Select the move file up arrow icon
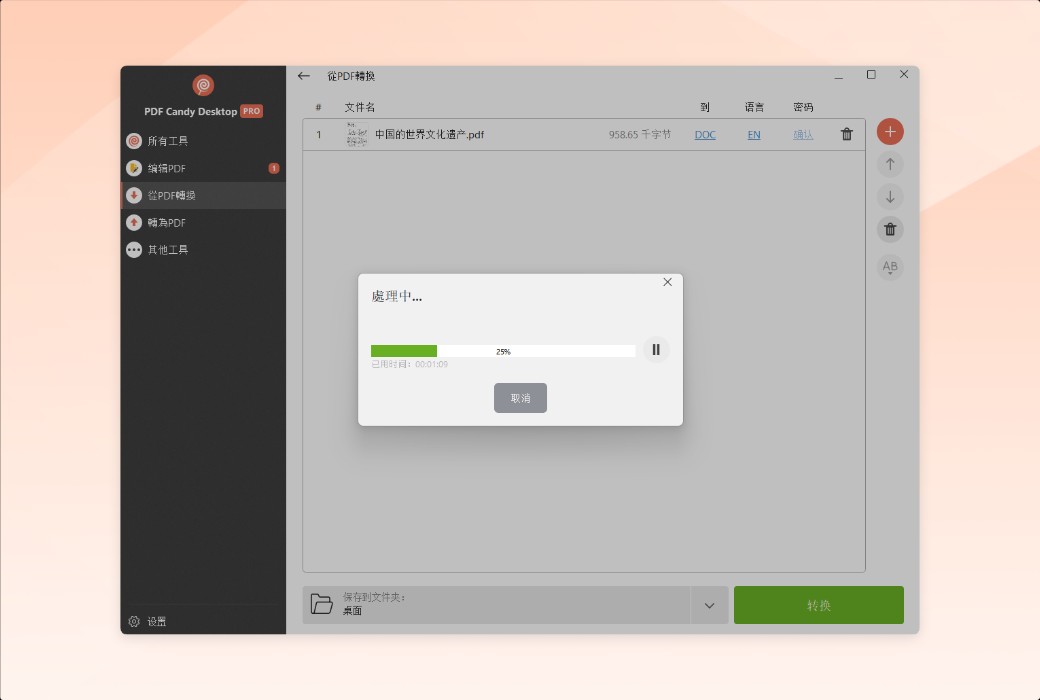The width and height of the screenshot is (1040, 700). point(890,164)
